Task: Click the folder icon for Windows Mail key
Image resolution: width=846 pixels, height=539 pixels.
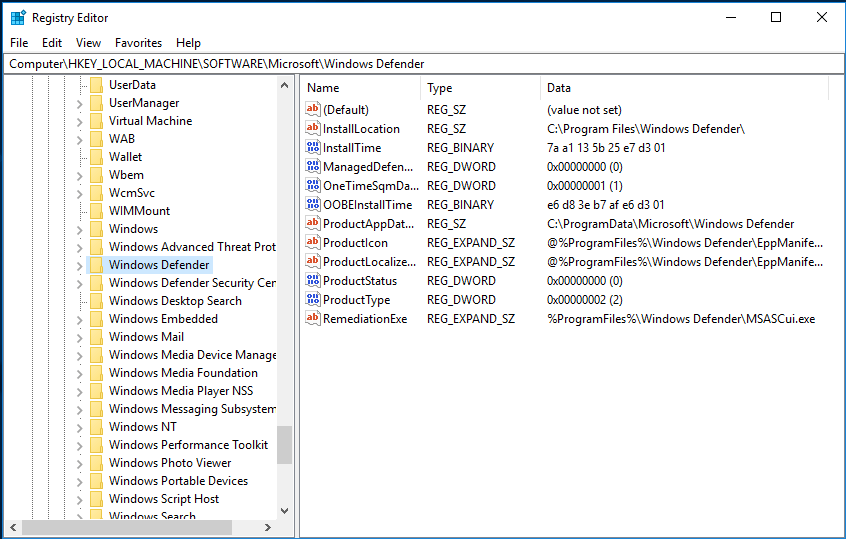Action: (96, 337)
